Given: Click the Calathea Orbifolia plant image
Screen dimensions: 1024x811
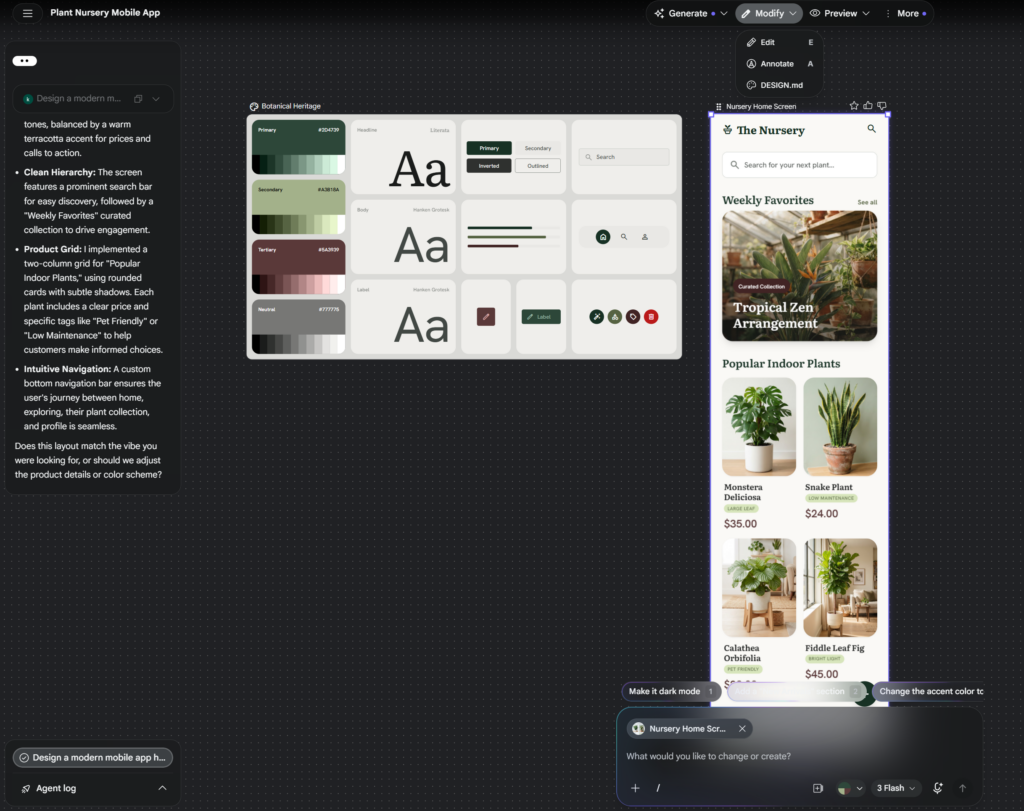Looking at the screenshot, I should pyautogui.click(x=759, y=588).
